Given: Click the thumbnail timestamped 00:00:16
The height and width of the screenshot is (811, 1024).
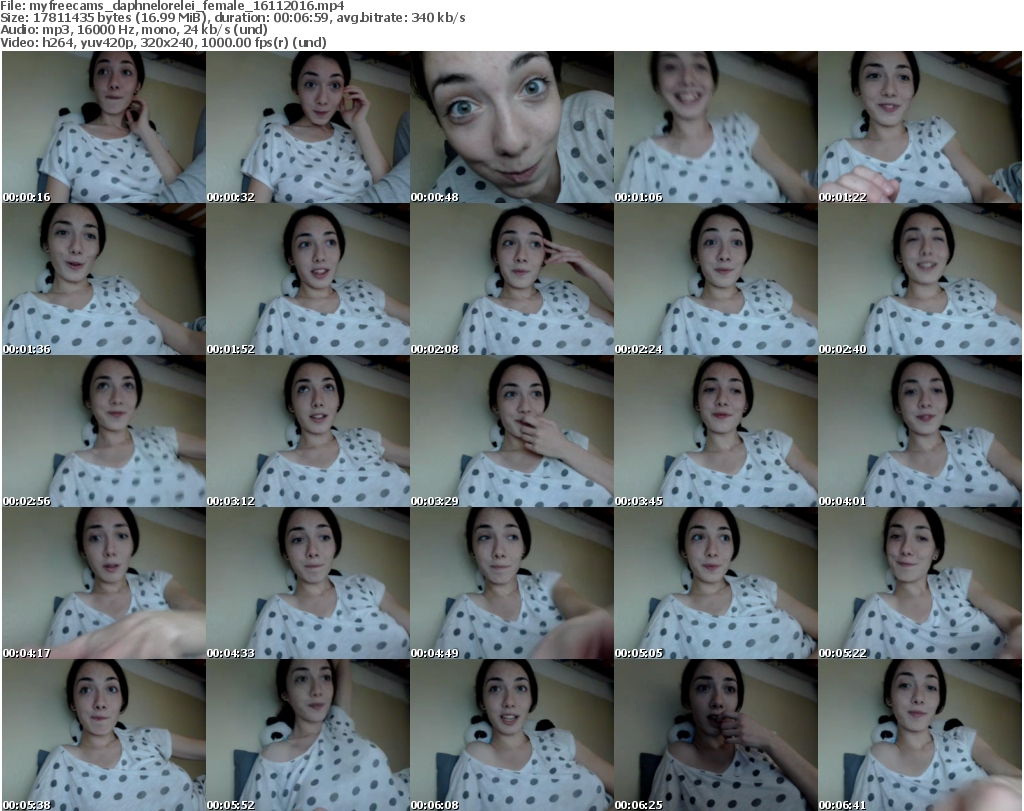Looking at the screenshot, I should click(103, 127).
